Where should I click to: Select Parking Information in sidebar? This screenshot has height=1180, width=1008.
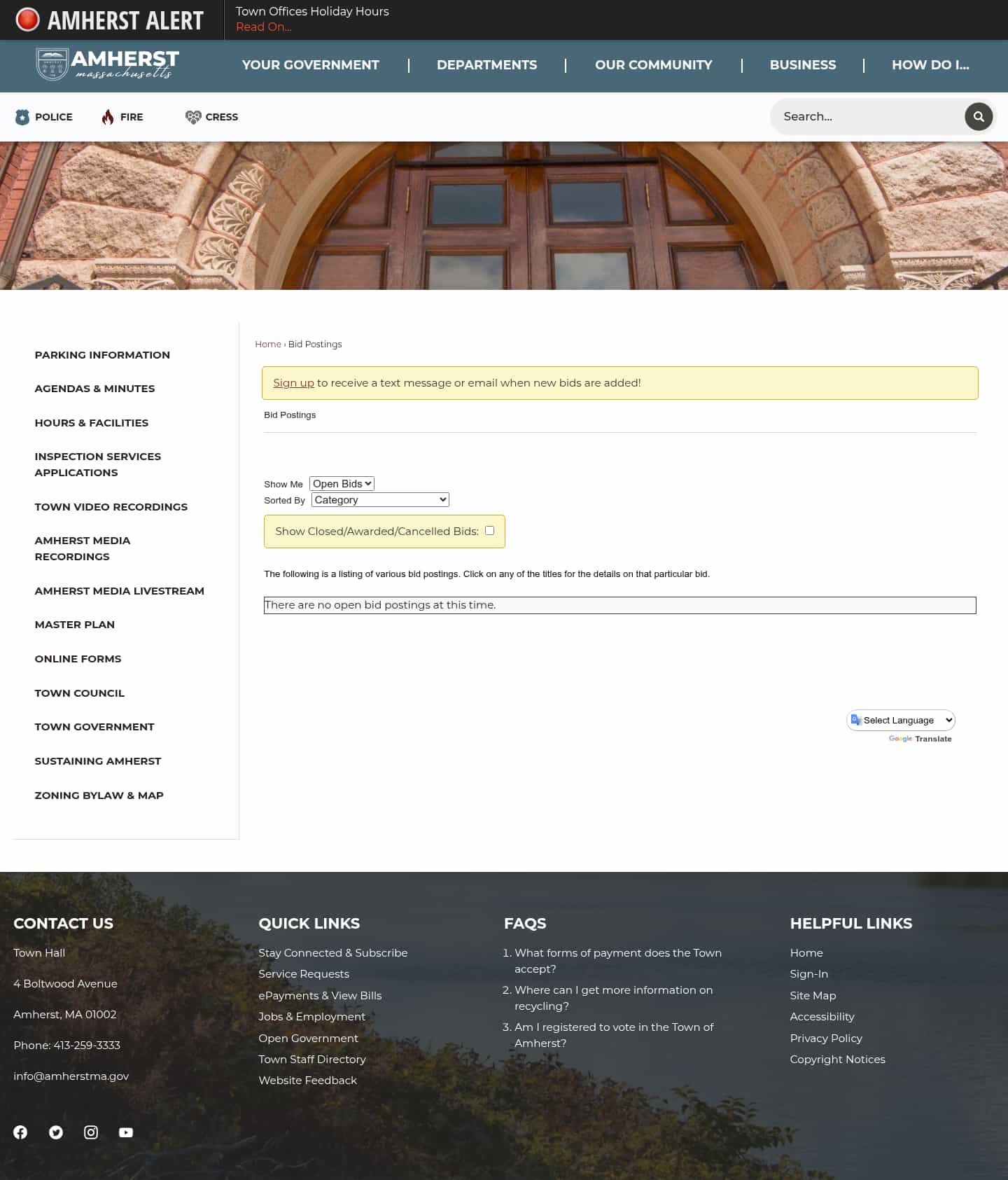coord(102,355)
